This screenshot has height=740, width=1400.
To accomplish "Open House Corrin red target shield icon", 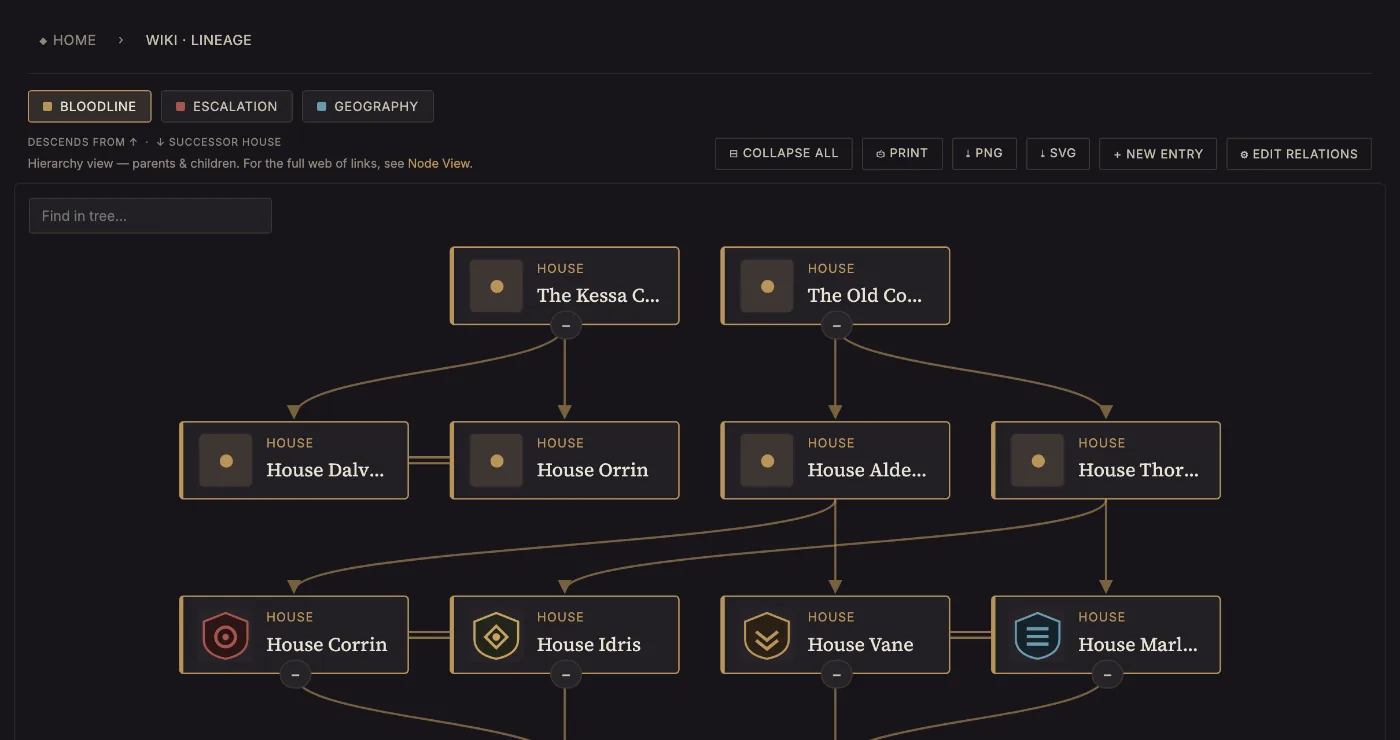I will (x=225, y=636).
